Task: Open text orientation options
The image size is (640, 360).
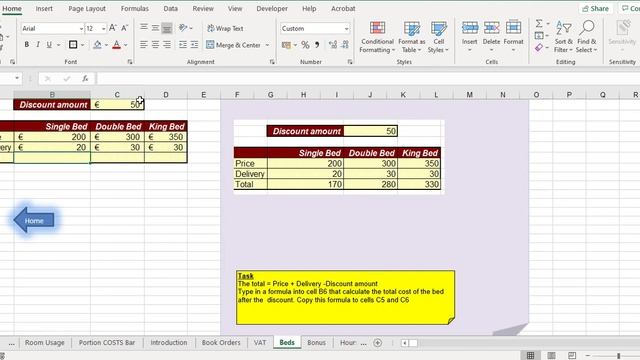Action: pos(185,28)
